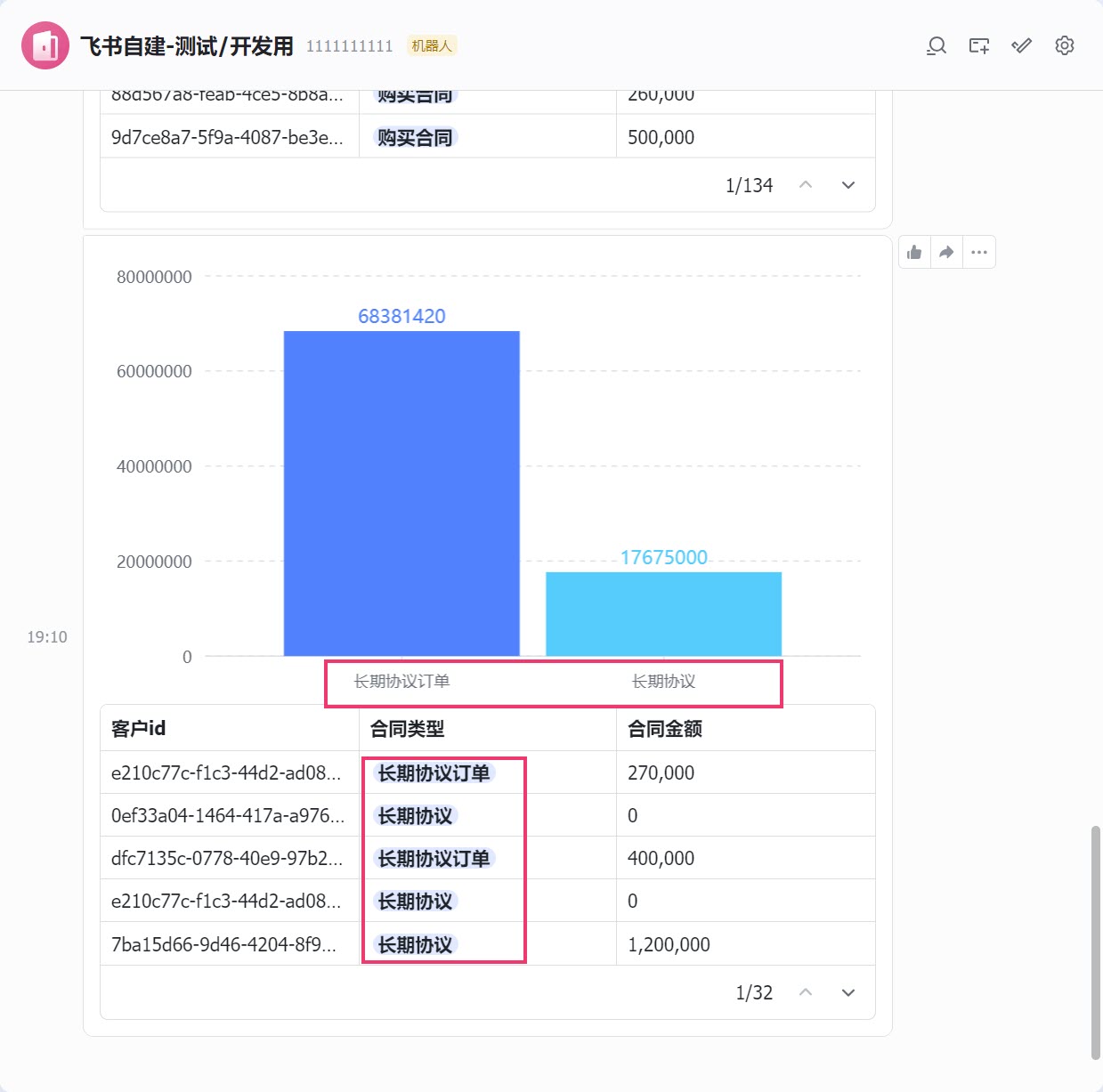
Task: Click the 购买合同 tag in the 500,000 row
Action: pos(415,138)
